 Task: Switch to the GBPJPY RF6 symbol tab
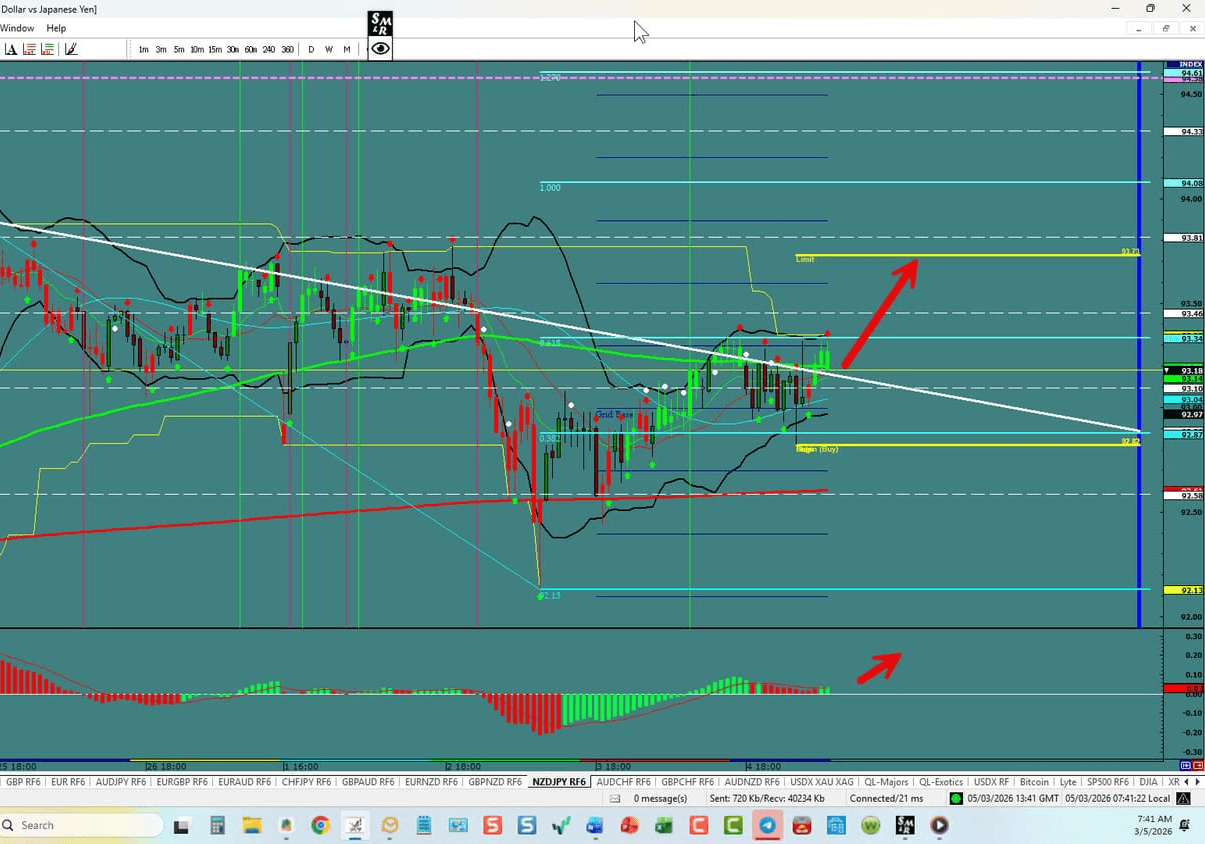pyautogui.click(x=368, y=781)
